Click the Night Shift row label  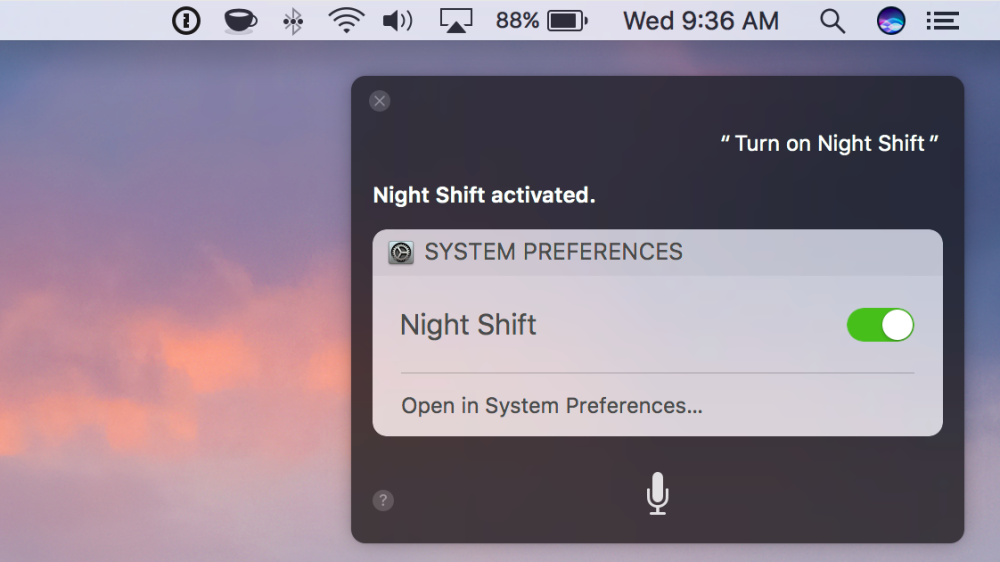468,325
